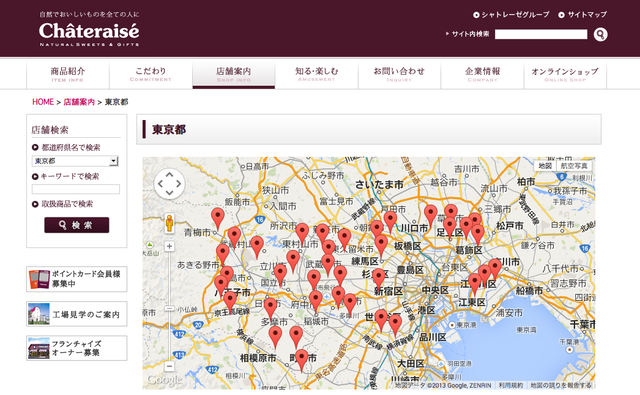Click the zoom slider handle
Viewport: 640px width, 395px height.
point(169,308)
